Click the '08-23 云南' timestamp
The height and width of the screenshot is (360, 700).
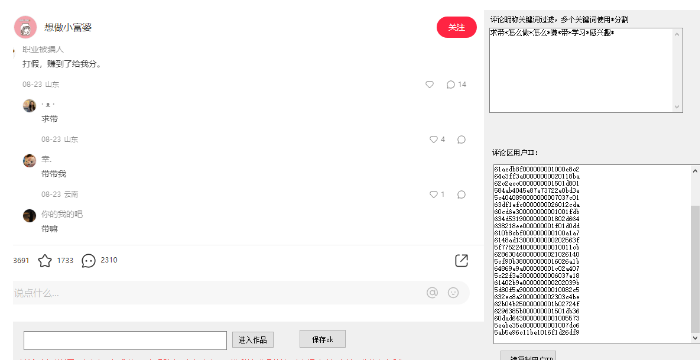60,194
